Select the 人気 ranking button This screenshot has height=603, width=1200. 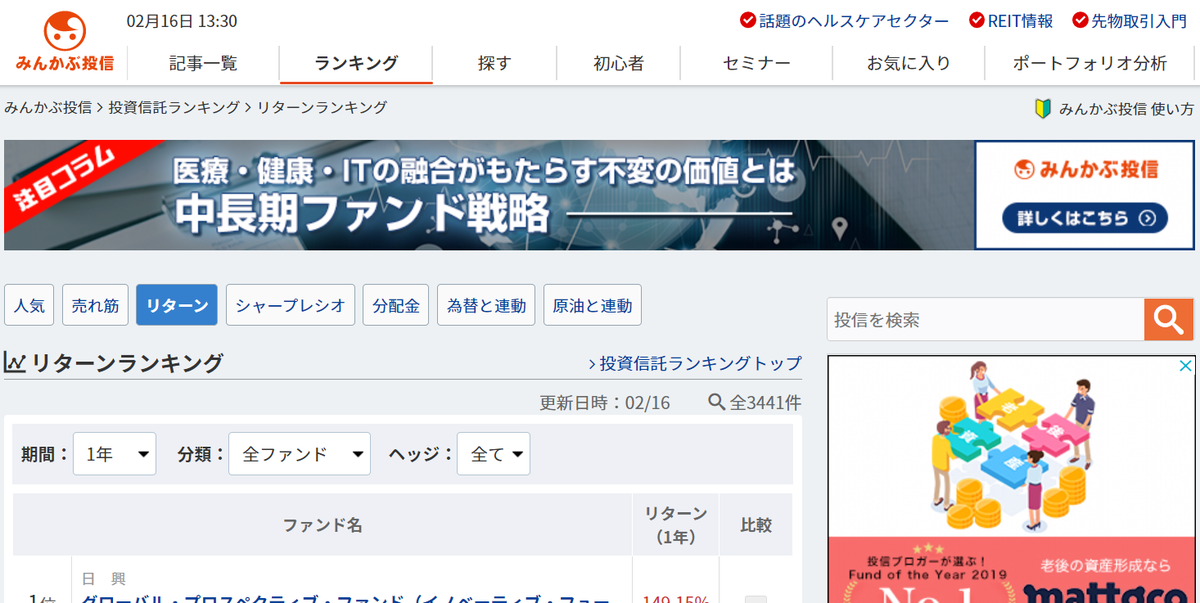coord(29,305)
